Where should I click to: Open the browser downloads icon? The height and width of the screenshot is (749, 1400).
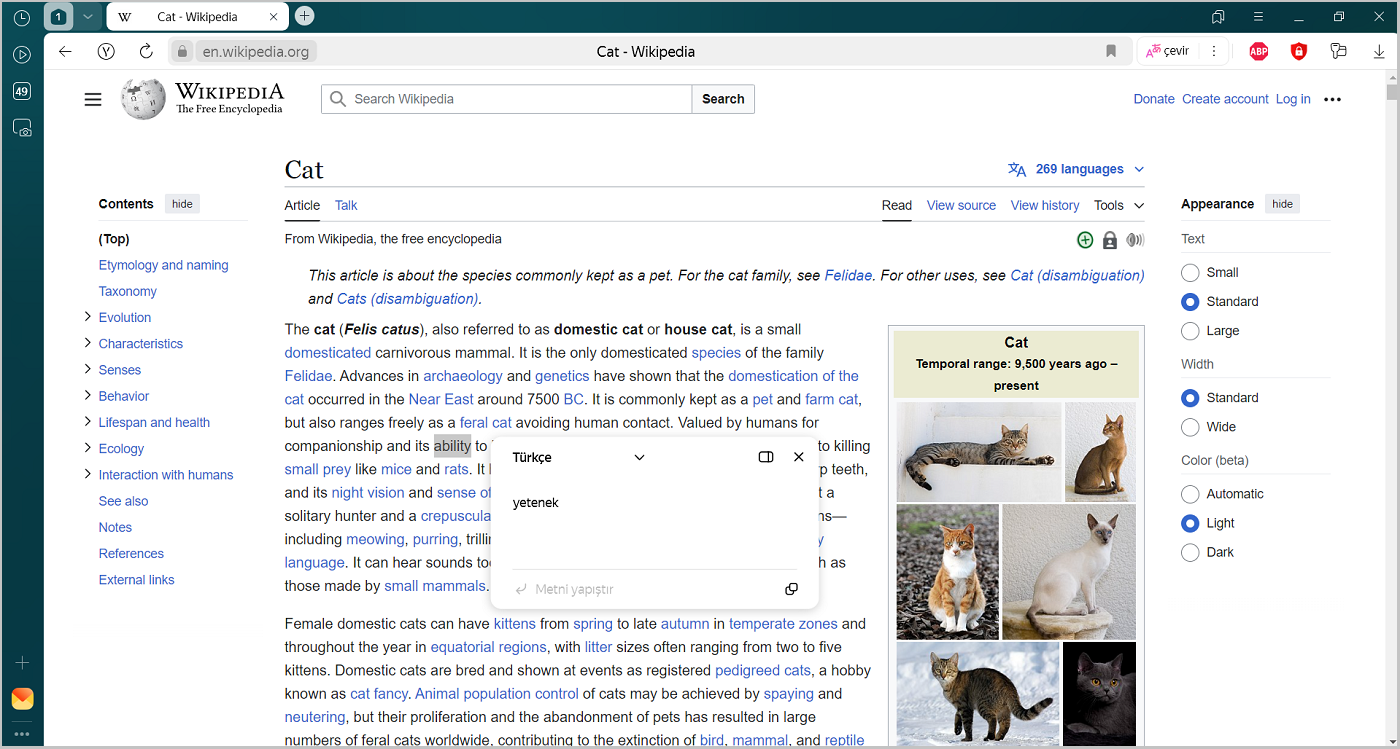[x=1379, y=51]
